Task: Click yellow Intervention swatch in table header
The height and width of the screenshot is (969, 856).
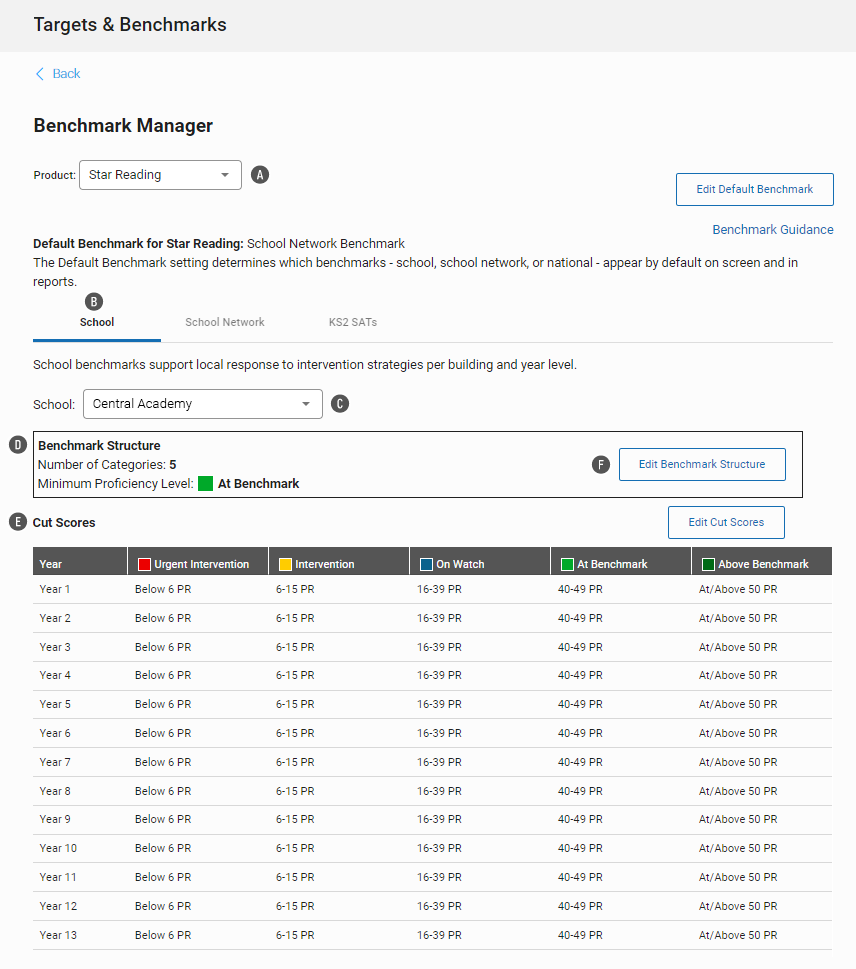Action: pyautogui.click(x=285, y=564)
